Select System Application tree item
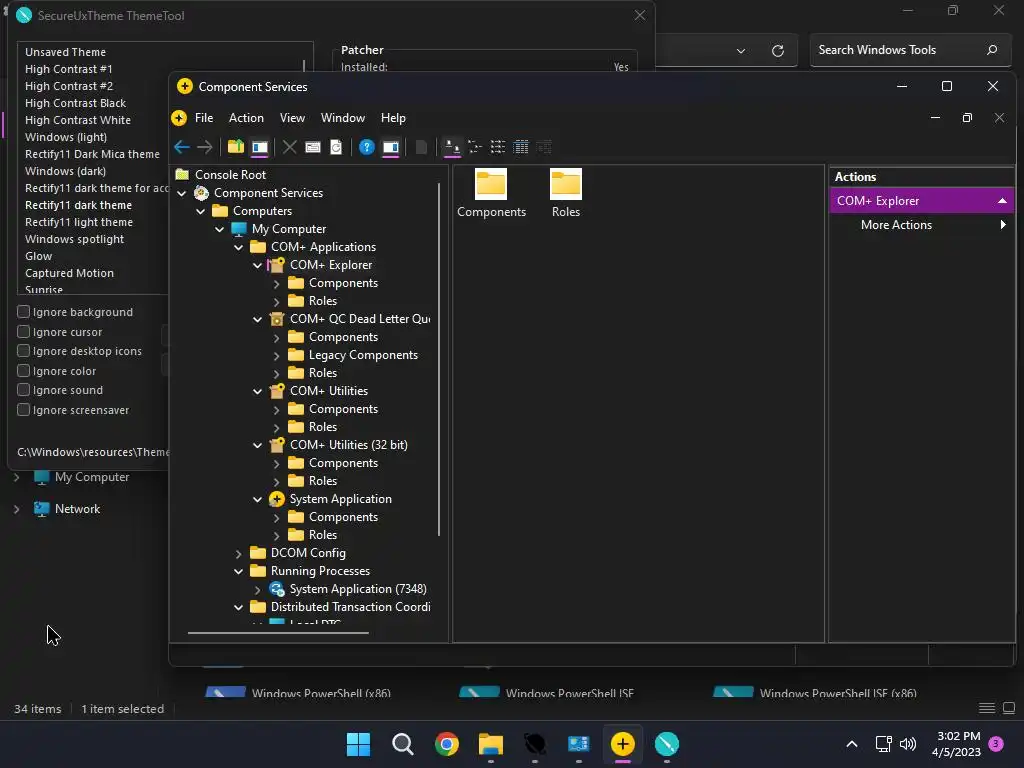Viewport: 1024px width, 768px height. tap(340, 499)
